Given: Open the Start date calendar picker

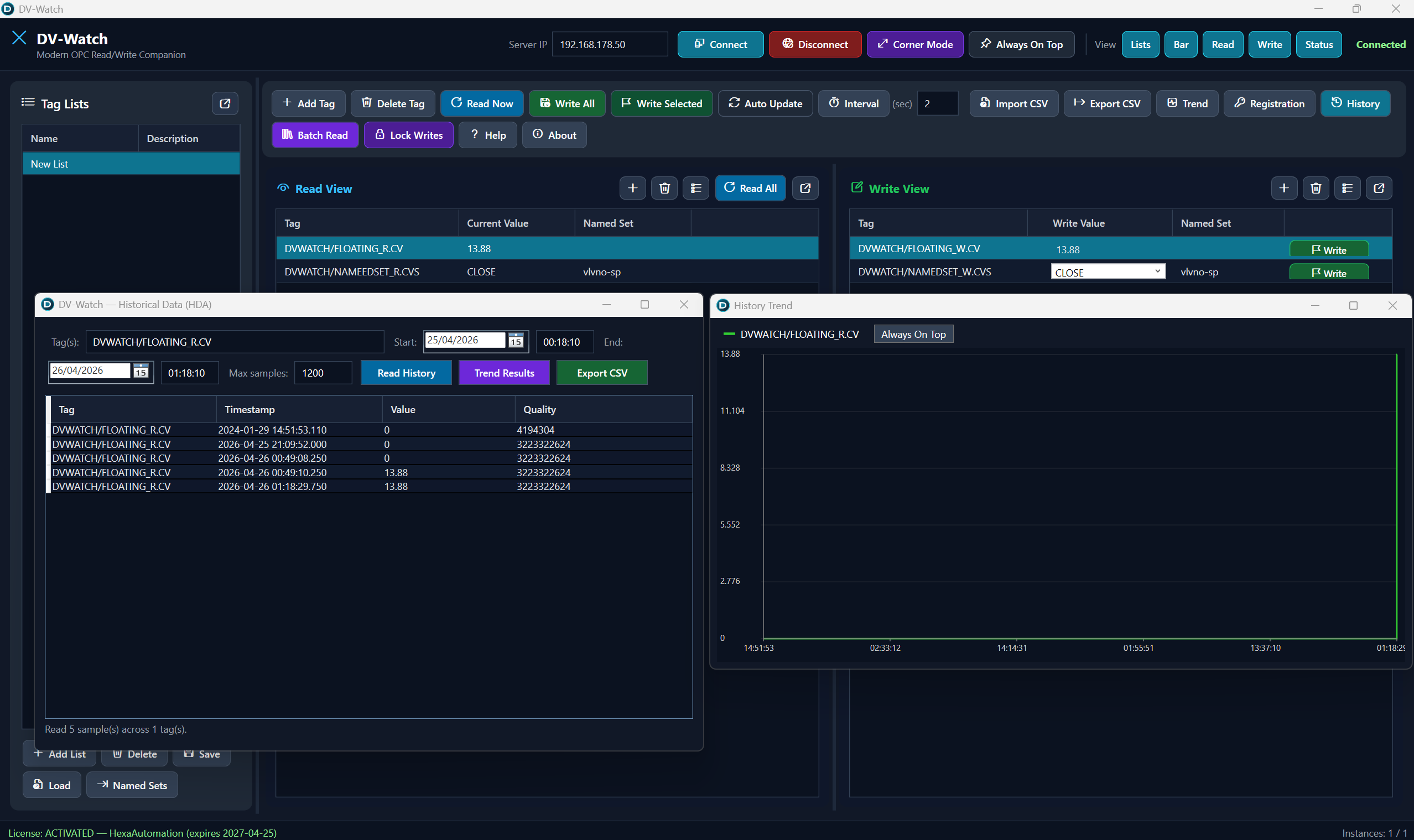Looking at the screenshot, I should [x=516, y=341].
